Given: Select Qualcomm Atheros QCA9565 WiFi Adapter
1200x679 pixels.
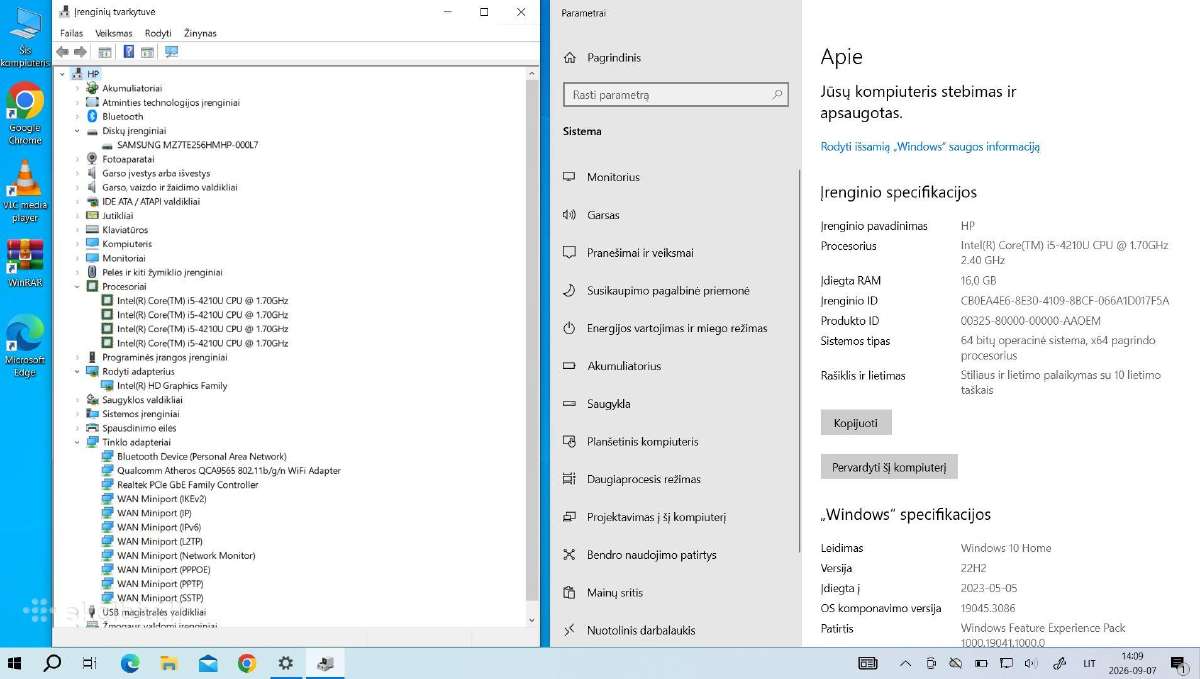Looking at the screenshot, I should click(x=228, y=470).
